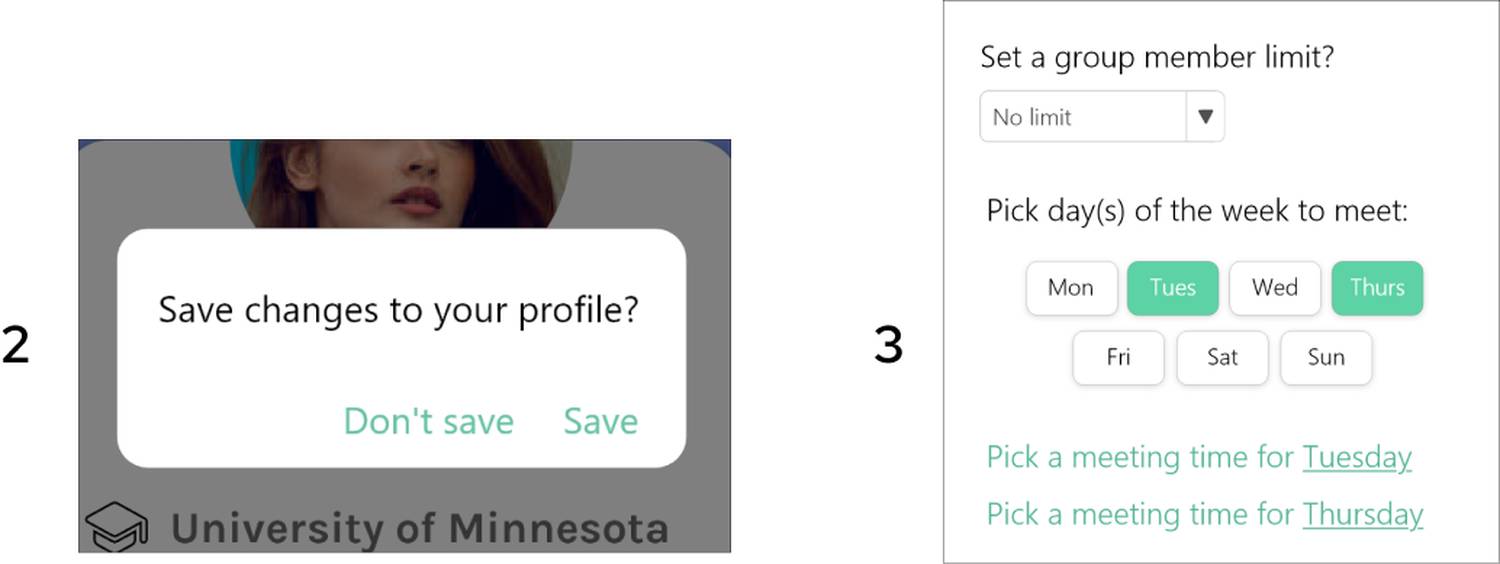Toggle the Fri day button

(1118, 358)
